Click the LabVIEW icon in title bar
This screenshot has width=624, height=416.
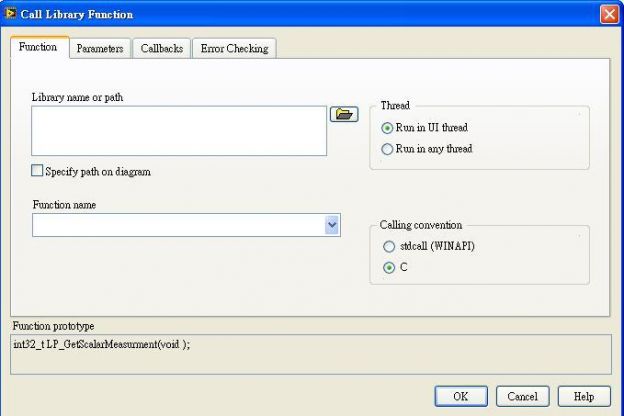[10, 13]
